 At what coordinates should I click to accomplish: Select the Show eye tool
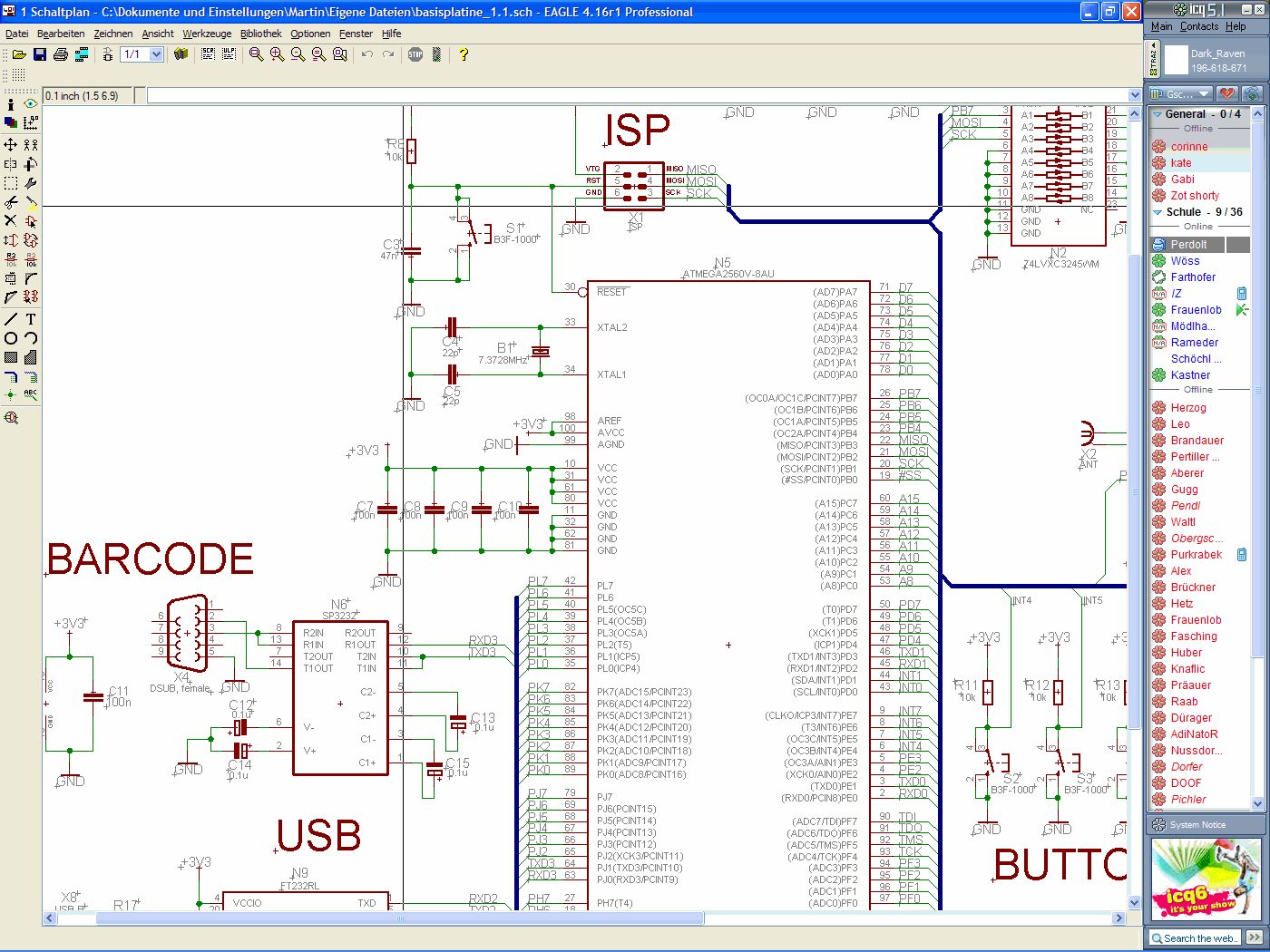tap(31, 104)
